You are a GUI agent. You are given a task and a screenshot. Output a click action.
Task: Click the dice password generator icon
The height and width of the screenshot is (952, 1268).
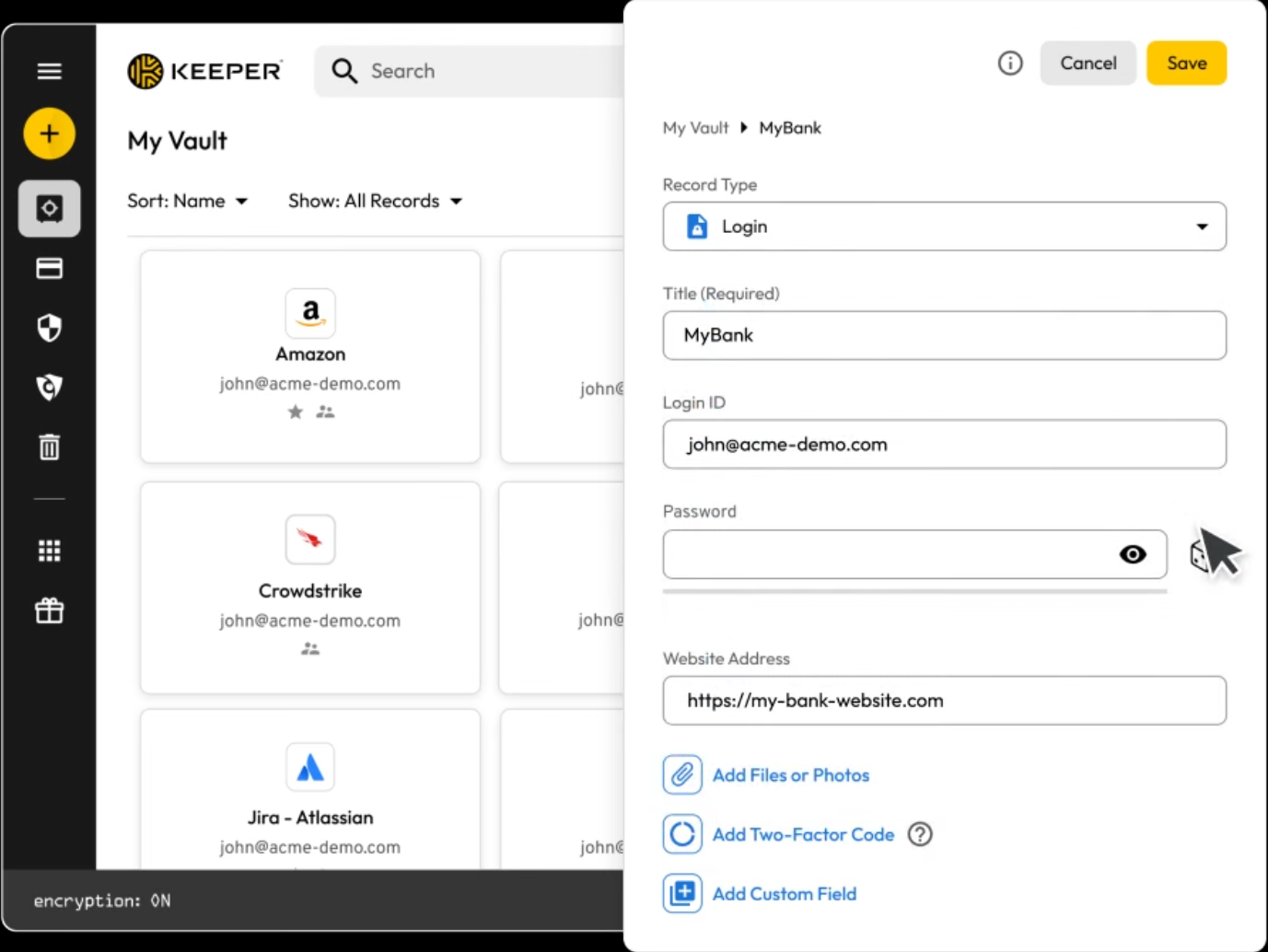click(1200, 555)
